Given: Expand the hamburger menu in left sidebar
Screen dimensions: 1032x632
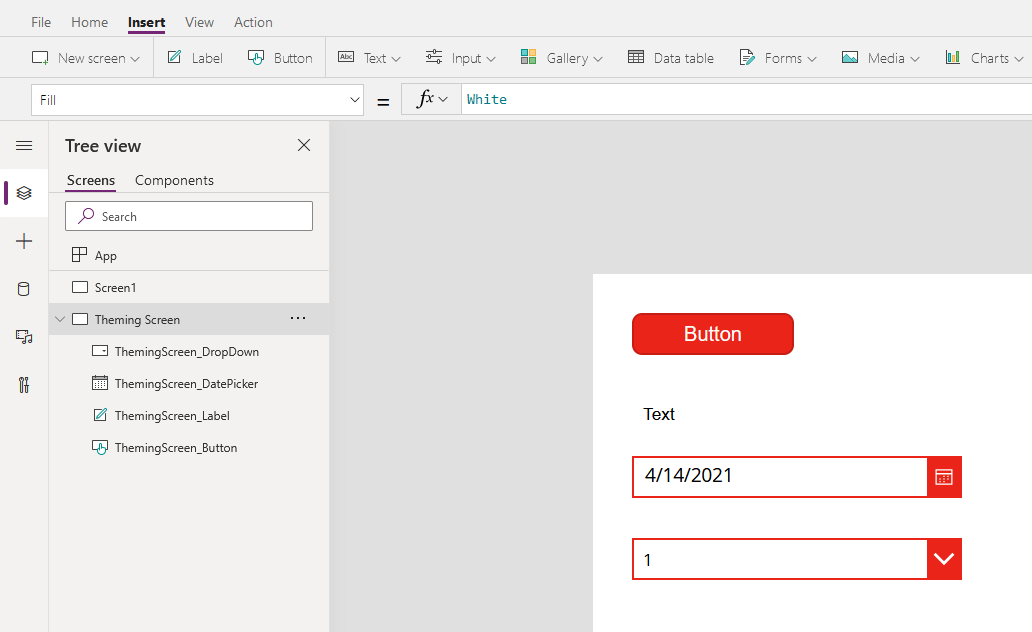Looking at the screenshot, I should pyautogui.click(x=24, y=146).
